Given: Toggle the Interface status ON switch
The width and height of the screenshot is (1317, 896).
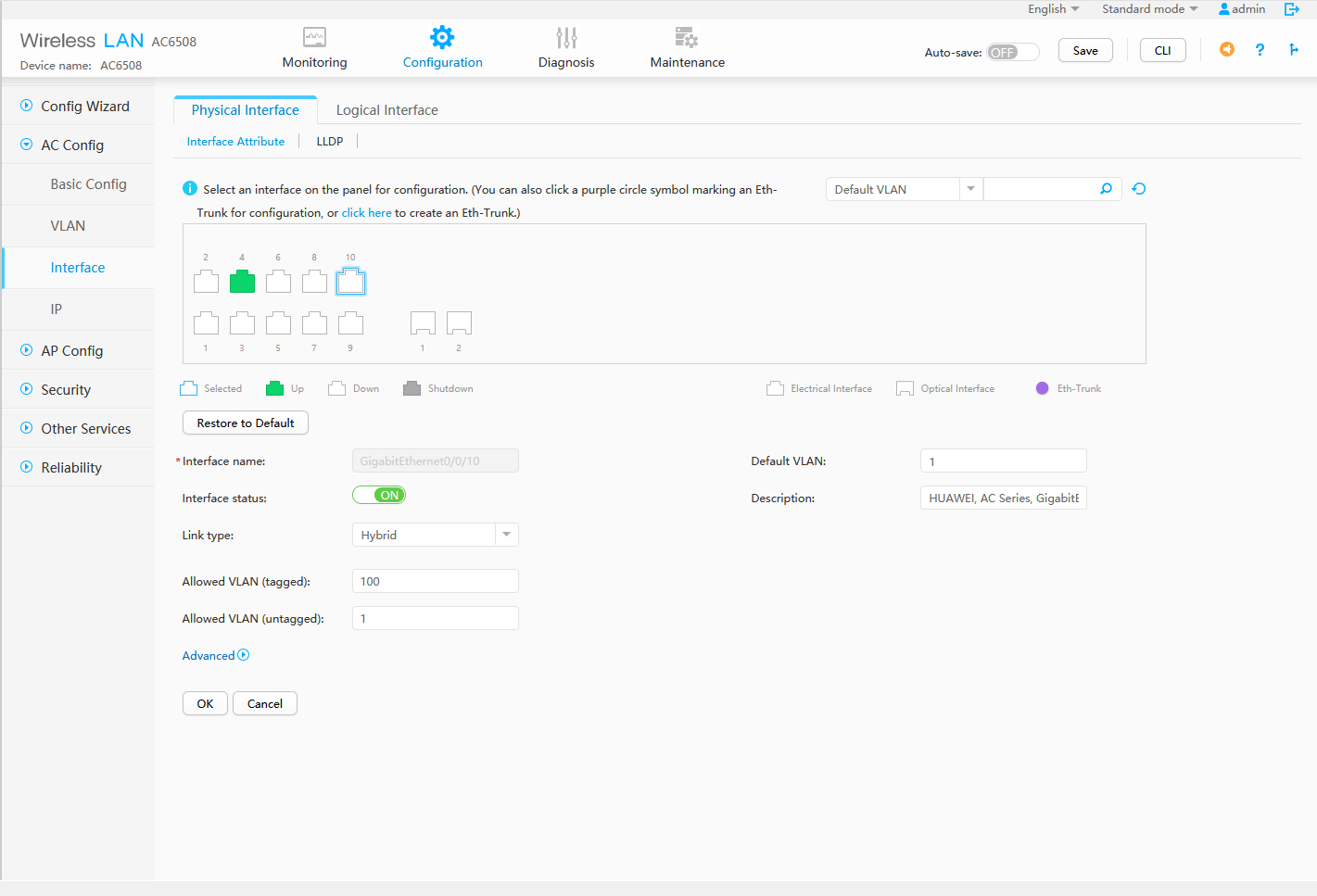Looking at the screenshot, I should 379,495.
